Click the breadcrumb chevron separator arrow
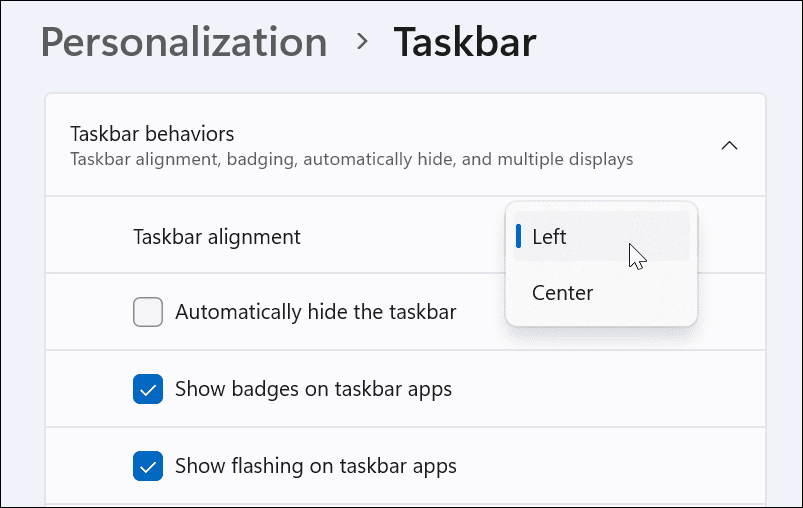The width and height of the screenshot is (803, 508). 362,42
